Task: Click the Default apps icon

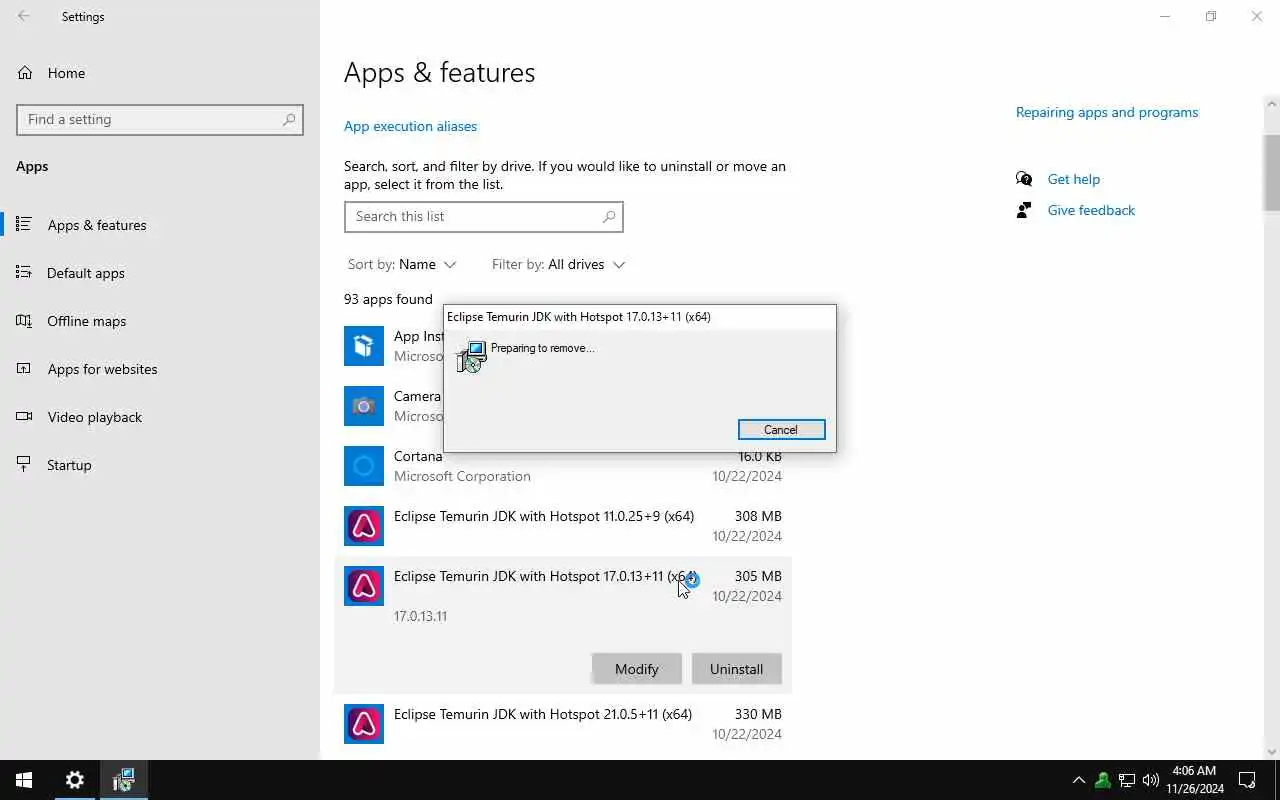Action: click(24, 272)
